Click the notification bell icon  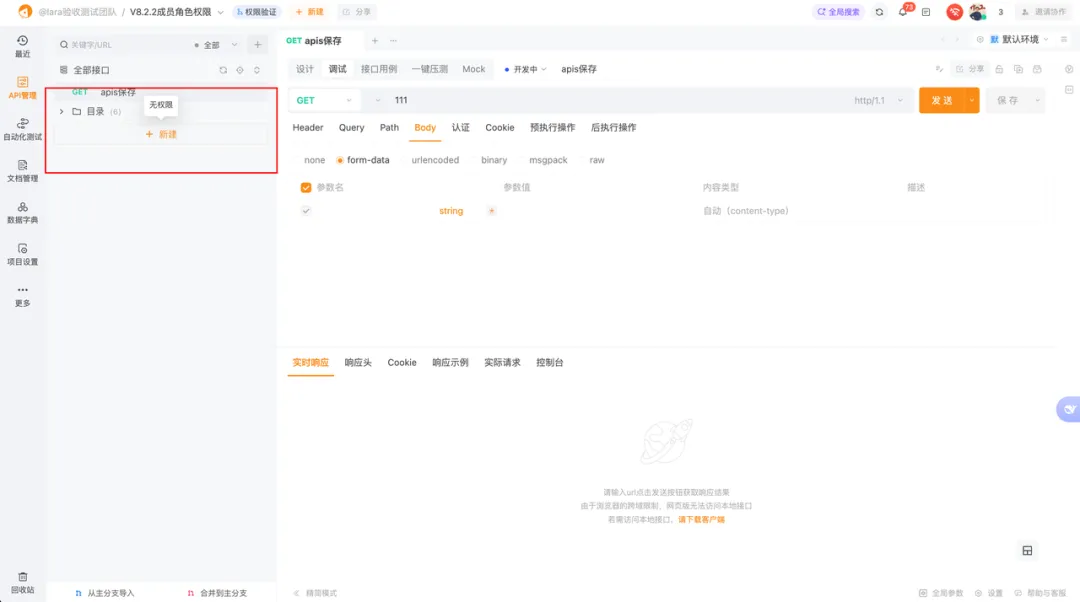(903, 12)
